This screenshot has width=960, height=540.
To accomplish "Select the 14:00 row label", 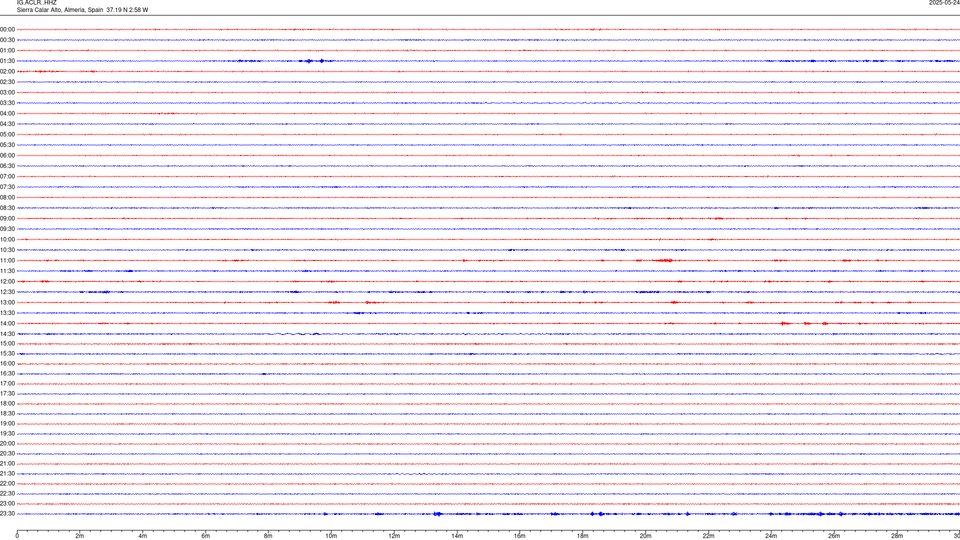I will pos(7,323).
